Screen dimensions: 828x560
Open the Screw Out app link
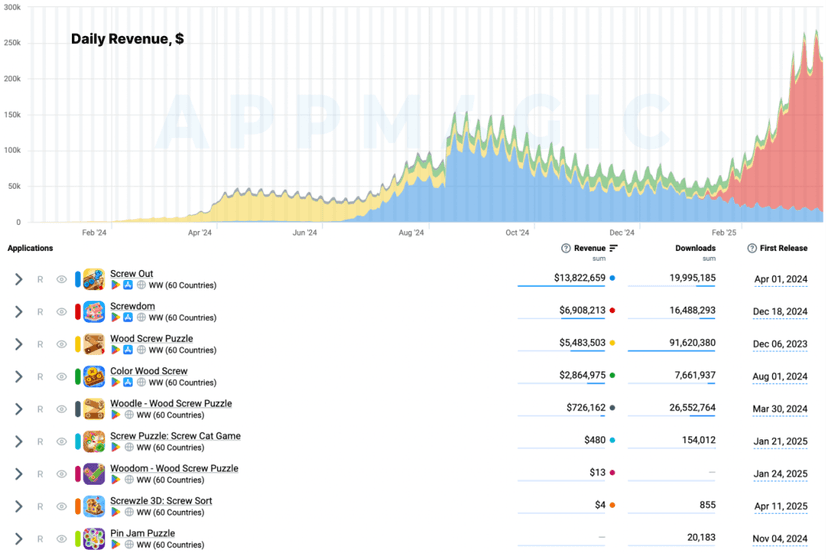pos(131,274)
